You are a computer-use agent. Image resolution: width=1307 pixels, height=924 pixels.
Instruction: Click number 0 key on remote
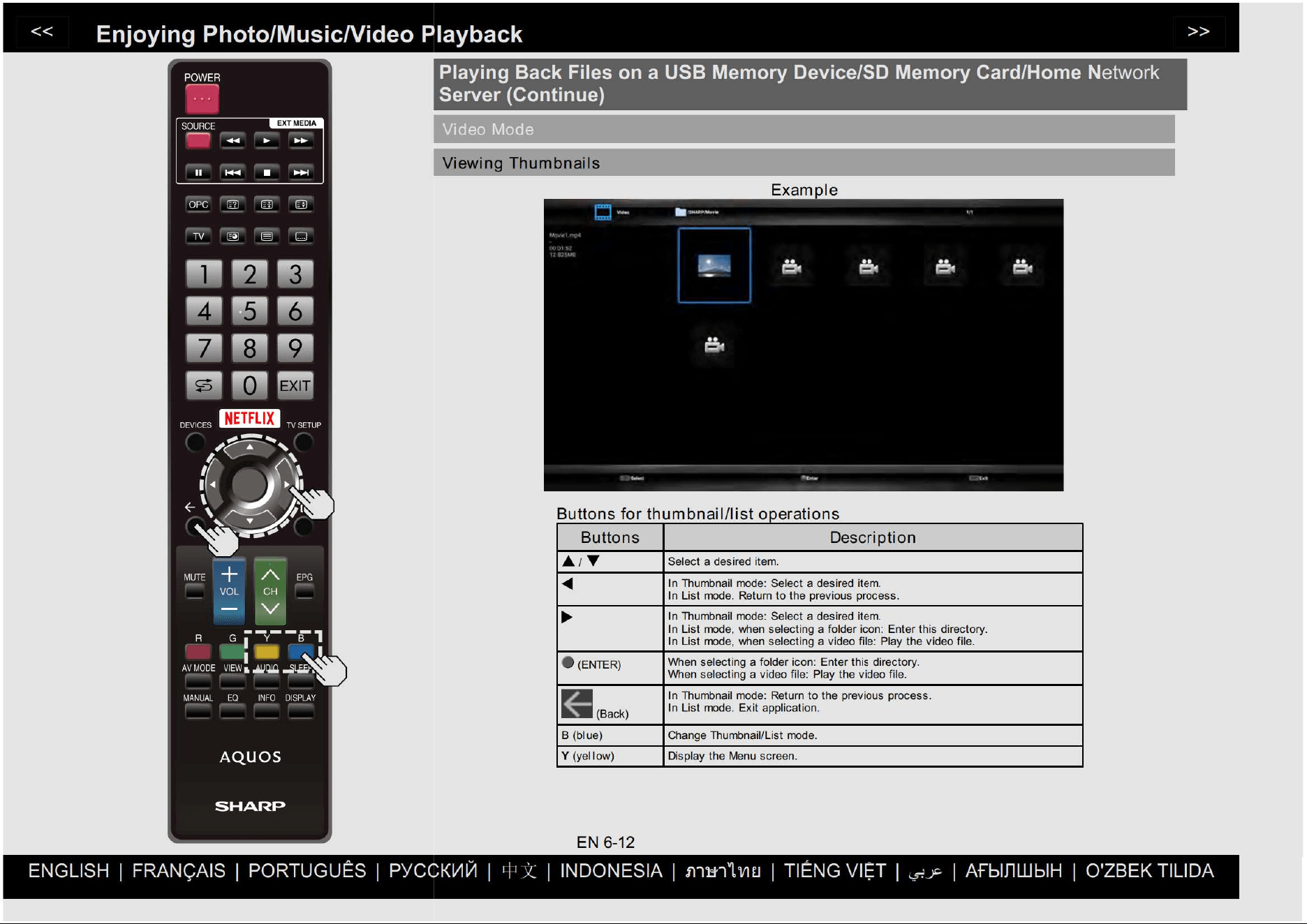coord(249,385)
